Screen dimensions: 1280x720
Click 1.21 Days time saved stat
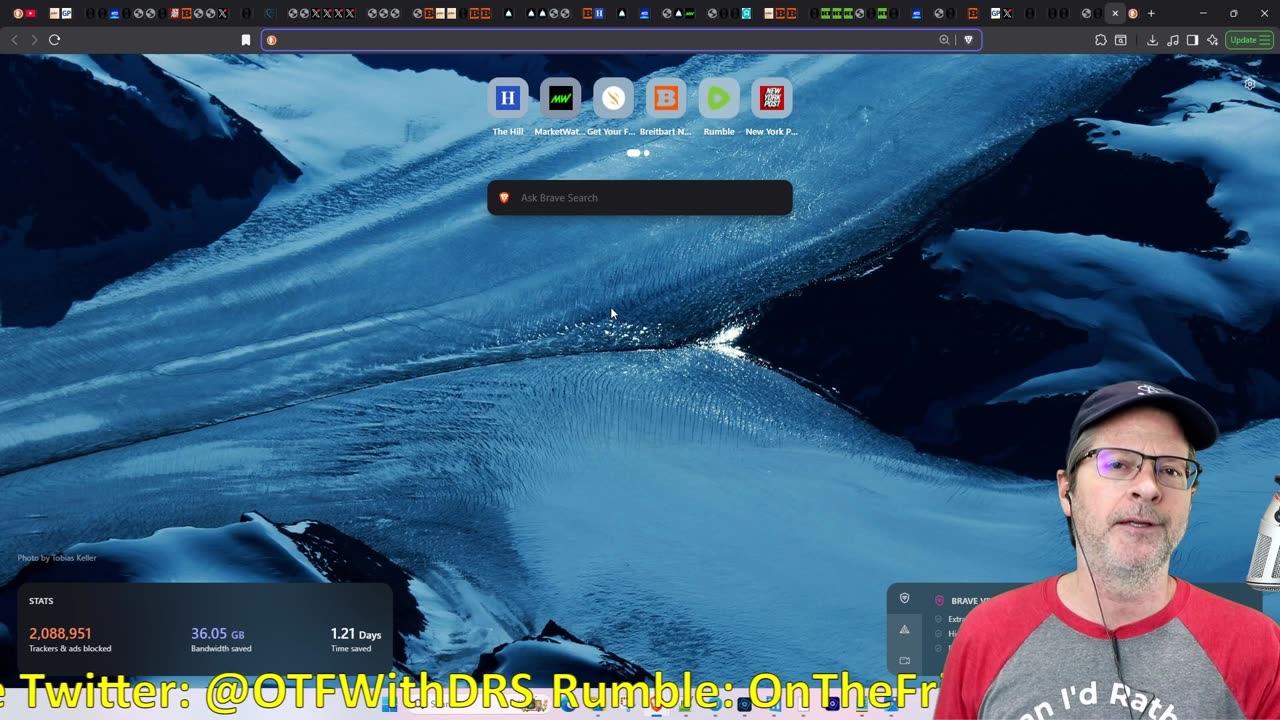(356, 640)
